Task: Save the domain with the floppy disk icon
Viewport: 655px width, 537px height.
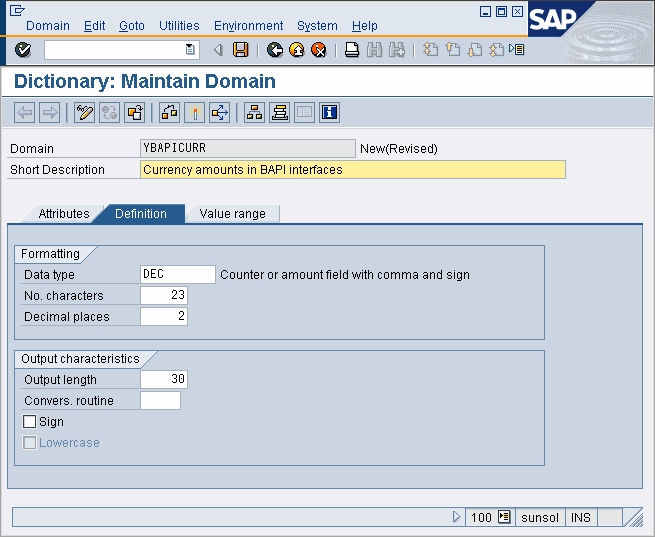Action: click(x=241, y=50)
